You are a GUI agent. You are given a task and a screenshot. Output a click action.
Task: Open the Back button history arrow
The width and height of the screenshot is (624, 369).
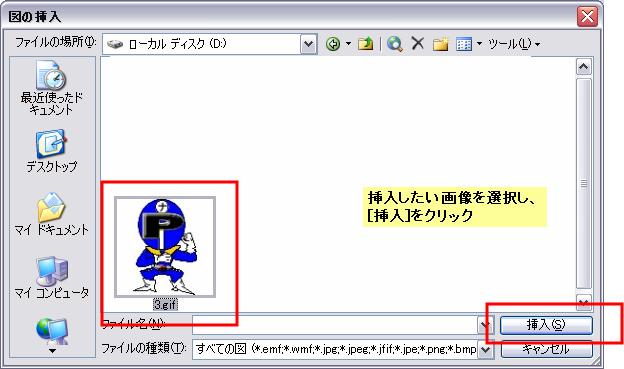click(x=348, y=44)
